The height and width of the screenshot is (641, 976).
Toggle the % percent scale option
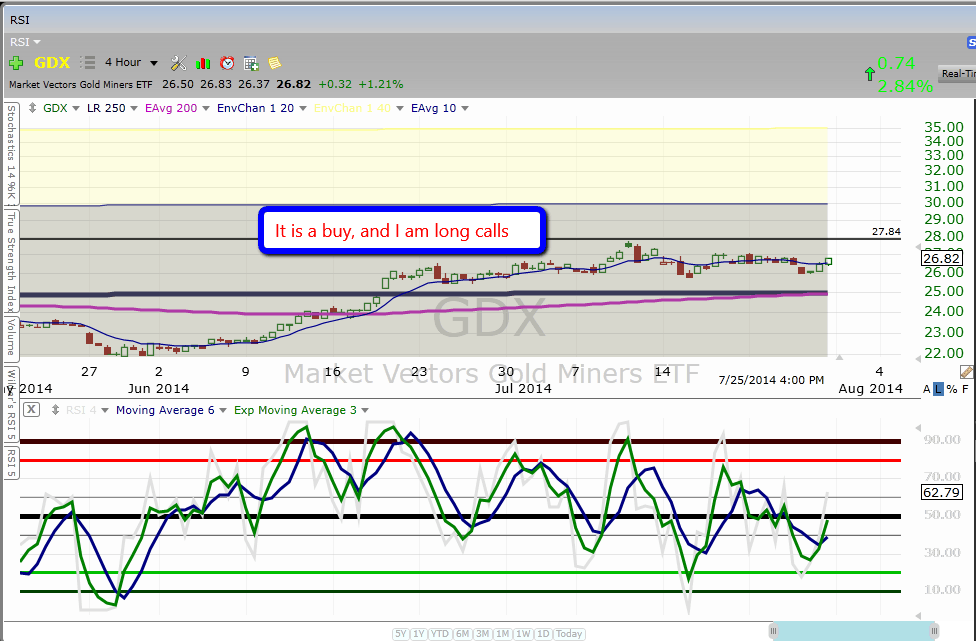(x=951, y=389)
